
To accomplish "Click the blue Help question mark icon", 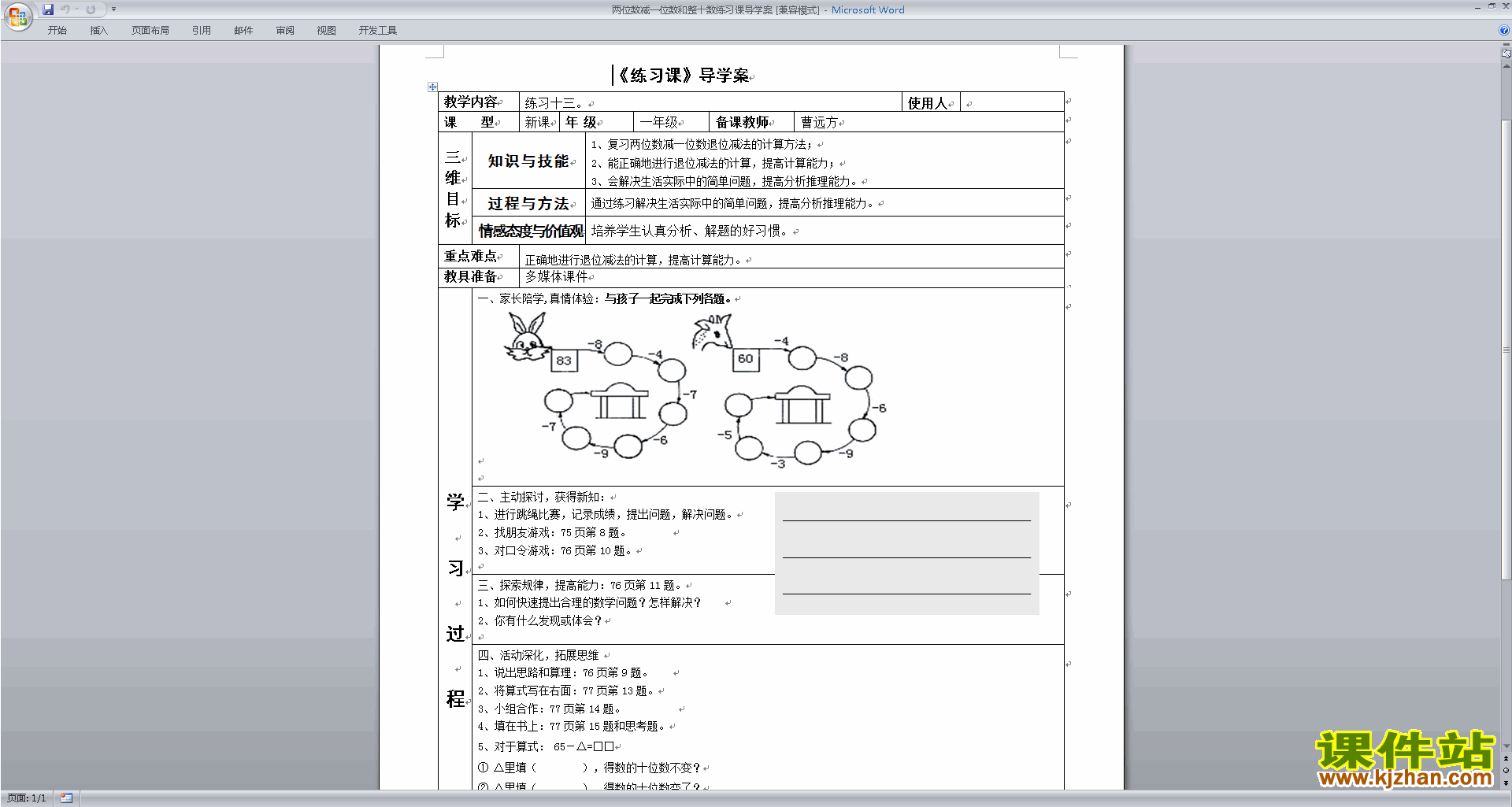I will [x=1503, y=31].
